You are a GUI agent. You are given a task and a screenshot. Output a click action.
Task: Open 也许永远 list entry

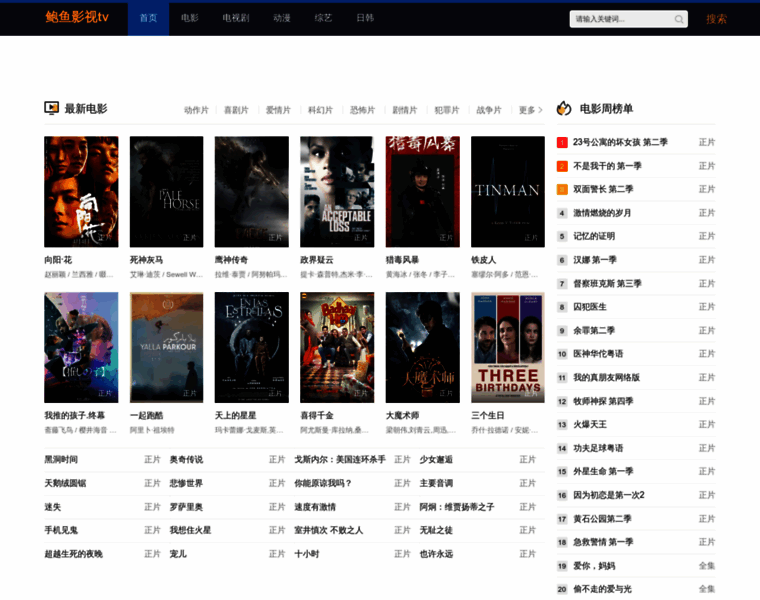tap(436, 554)
